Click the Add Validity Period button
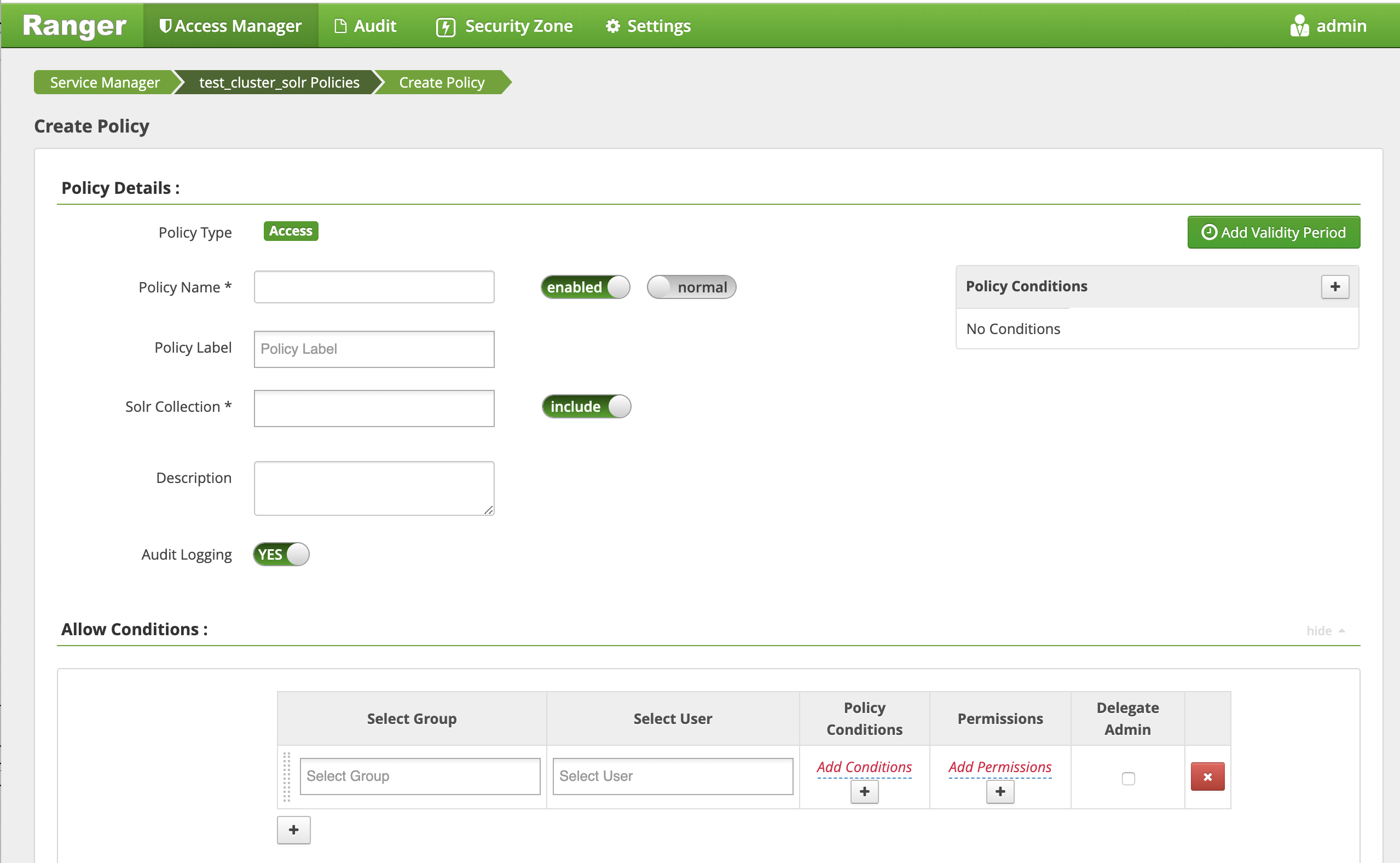The image size is (1400, 863). pos(1274,232)
